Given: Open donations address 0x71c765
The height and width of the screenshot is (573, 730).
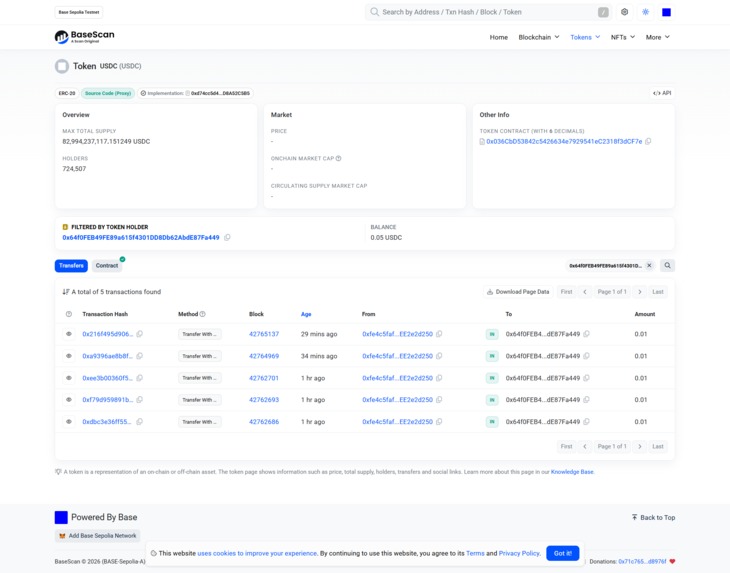Looking at the screenshot, I should tap(642, 562).
